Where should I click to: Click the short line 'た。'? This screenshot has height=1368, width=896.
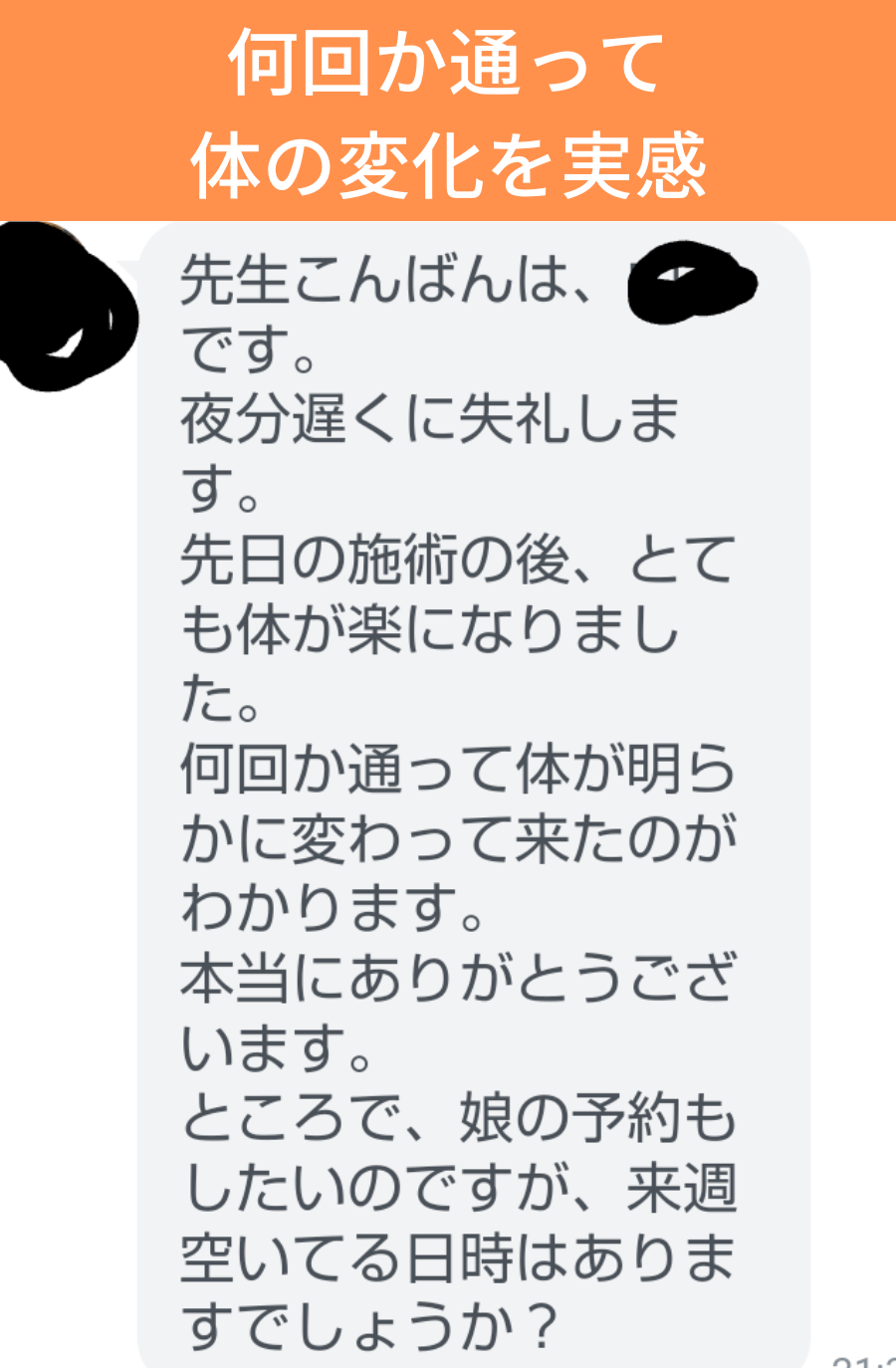click(x=221, y=698)
